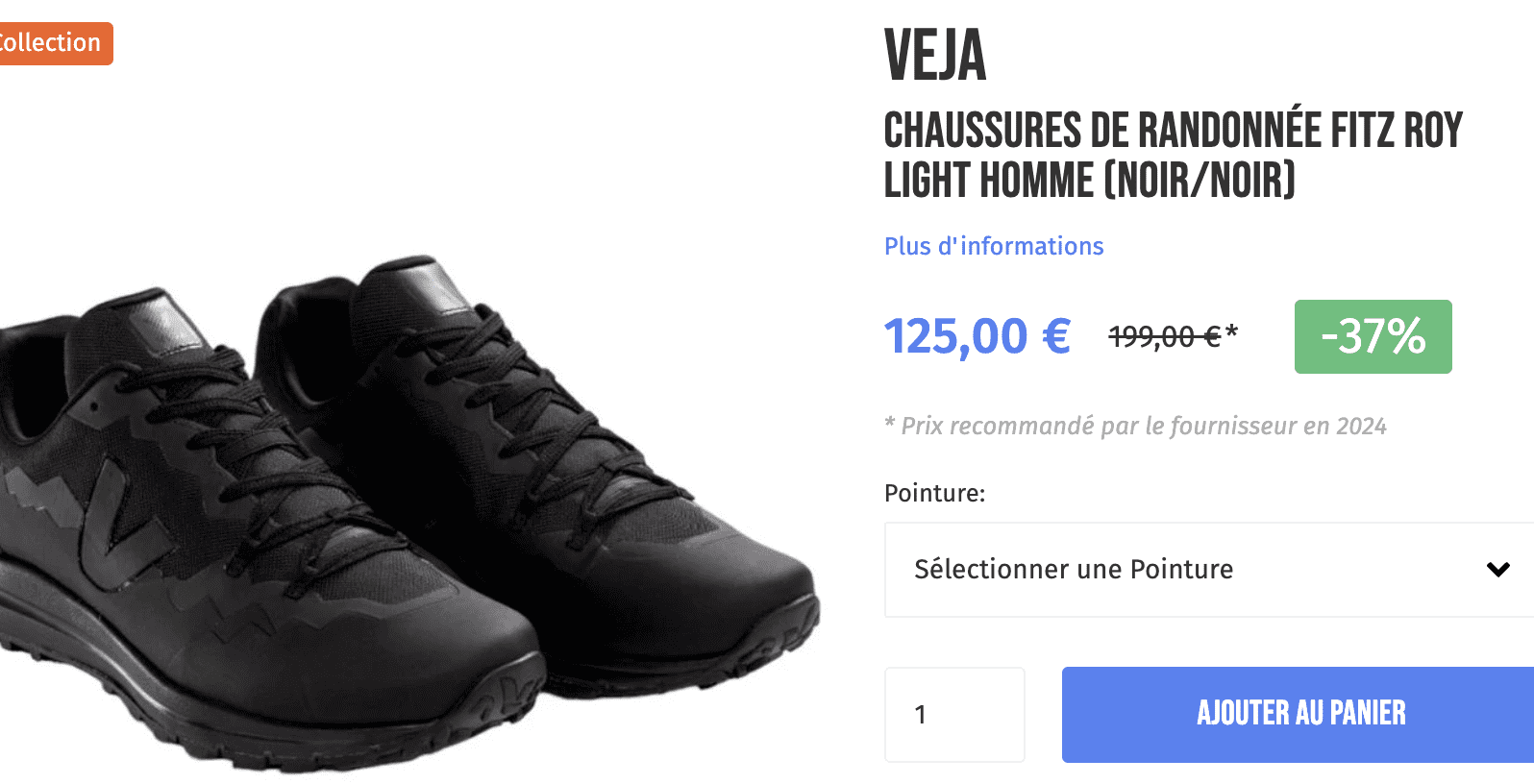Click the supplier price footnote text
This screenshot has width=1534, height=784.
1134,426
